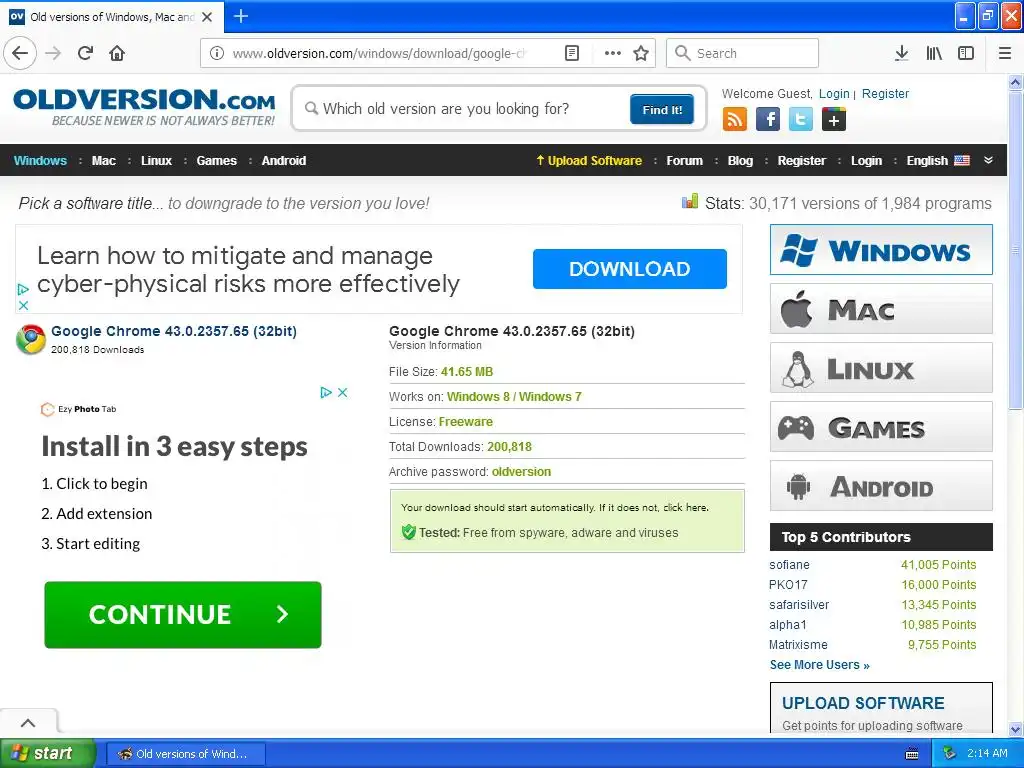Open the Firefox hamburger menu
1024x768 pixels.
coord(1004,54)
